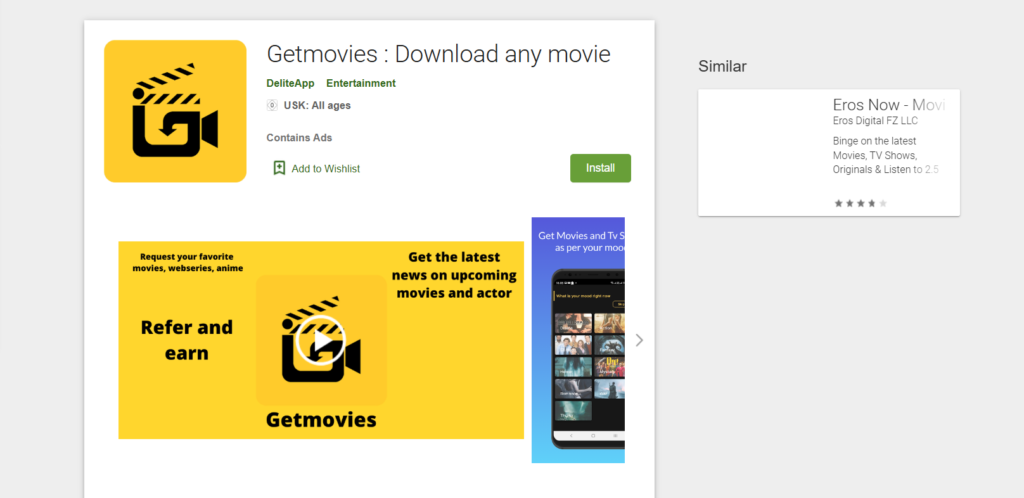Click the 'Contains Ads' label
The width and height of the screenshot is (1024, 498).
pos(299,138)
